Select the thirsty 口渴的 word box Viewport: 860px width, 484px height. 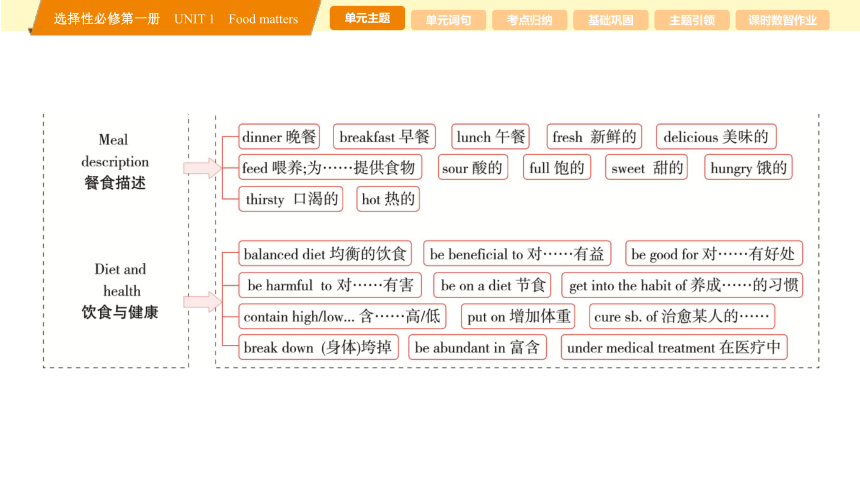(x=291, y=199)
